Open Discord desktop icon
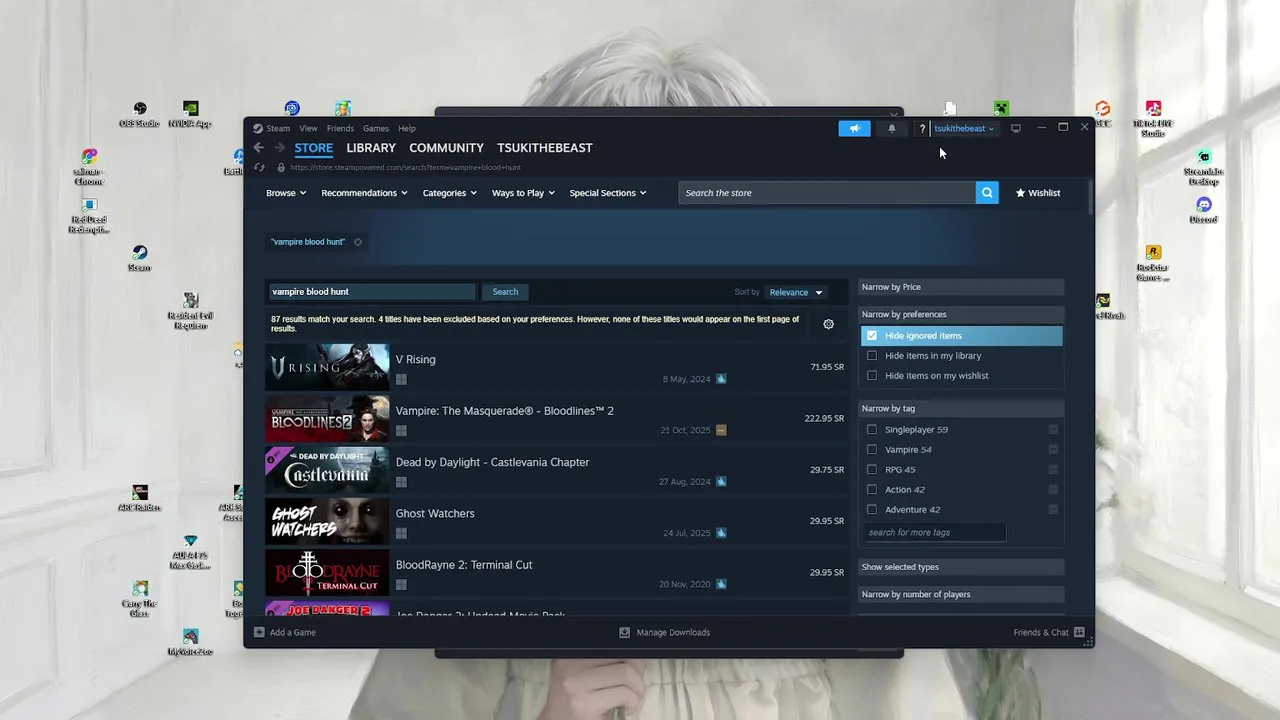The height and width of the screenshot is (720, 1280). pos(1204,210)
